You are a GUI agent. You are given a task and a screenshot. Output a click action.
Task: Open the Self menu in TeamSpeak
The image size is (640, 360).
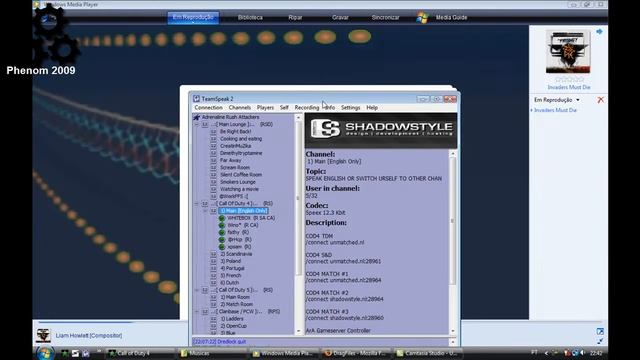point(284,108)
